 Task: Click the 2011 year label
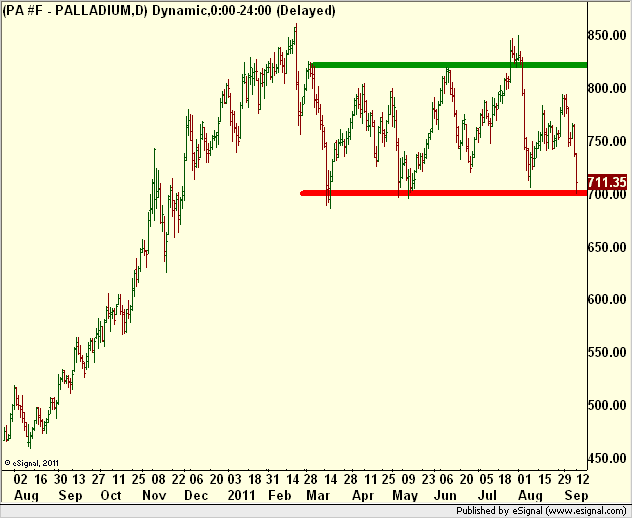tap(241, 495)
